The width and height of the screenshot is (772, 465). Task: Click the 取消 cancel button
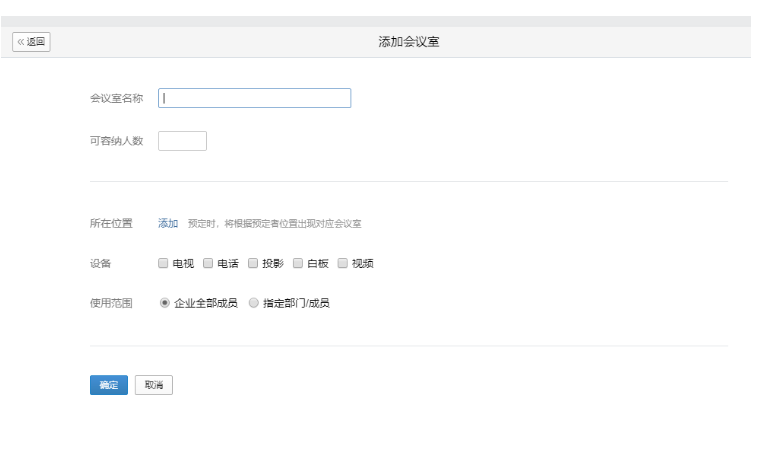tap(153, 385)
